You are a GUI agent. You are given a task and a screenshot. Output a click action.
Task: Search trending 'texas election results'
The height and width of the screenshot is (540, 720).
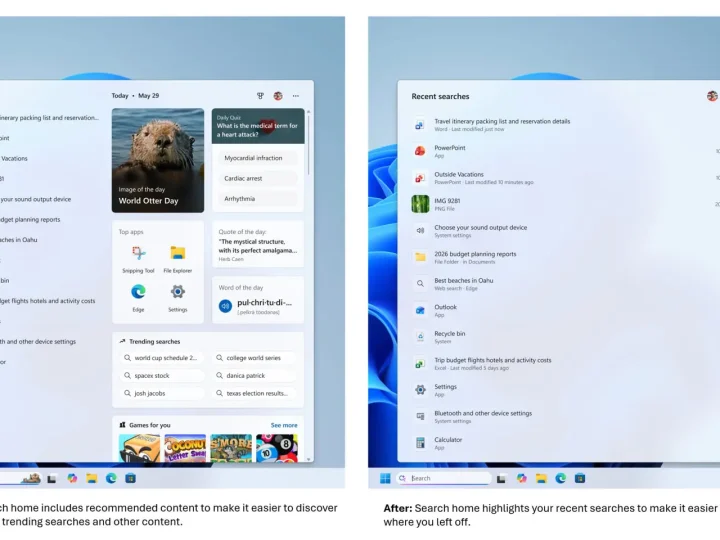pos(254,394)
